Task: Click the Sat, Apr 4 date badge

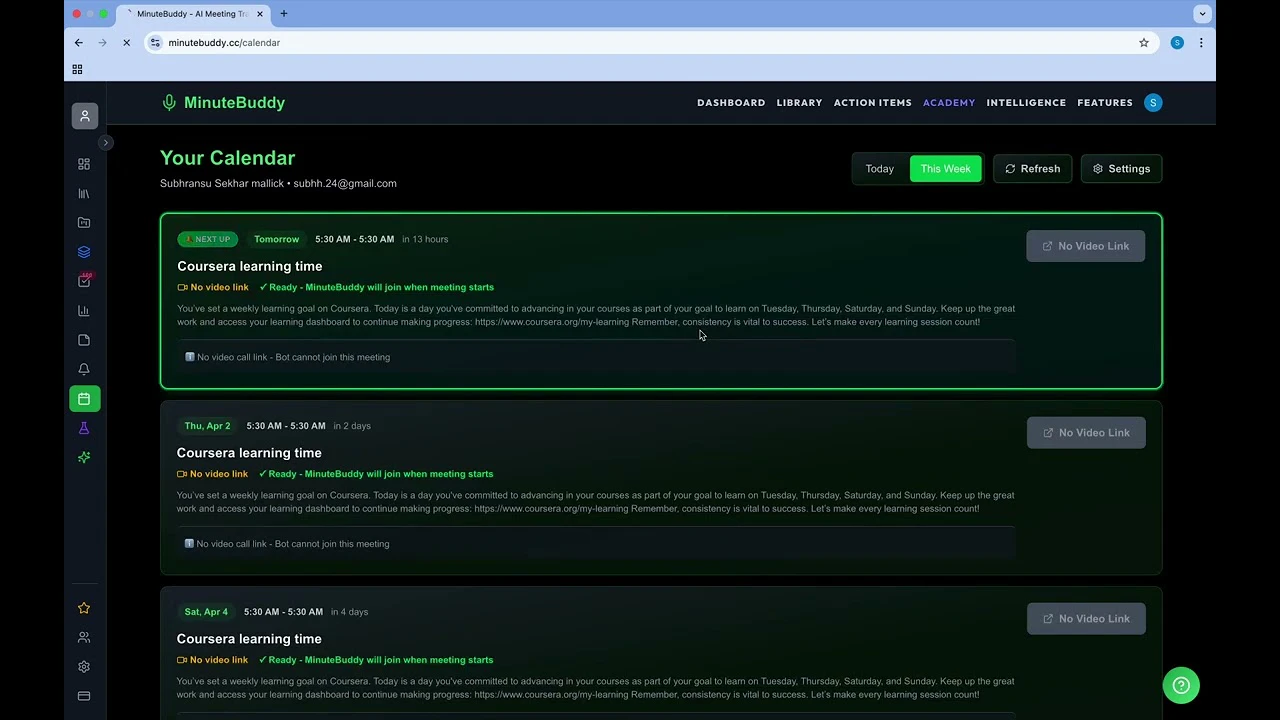Action: point(206,612)
